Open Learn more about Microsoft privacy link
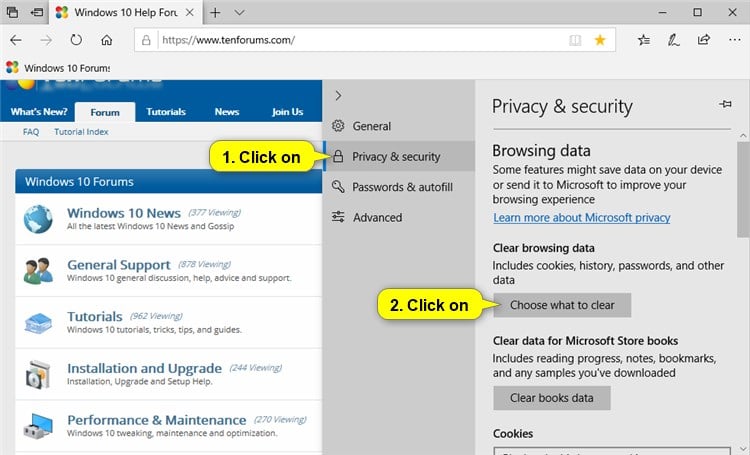 [x=582, y=218]
